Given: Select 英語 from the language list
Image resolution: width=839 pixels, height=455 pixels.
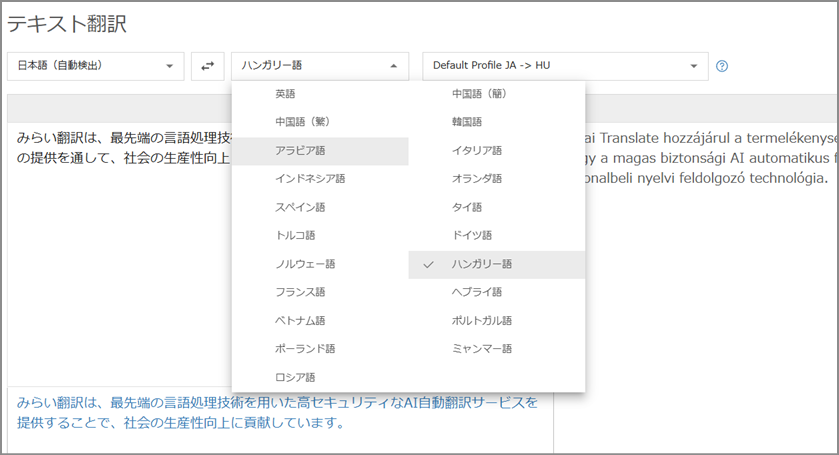Looking at the screenshot, I should point(286,94).
